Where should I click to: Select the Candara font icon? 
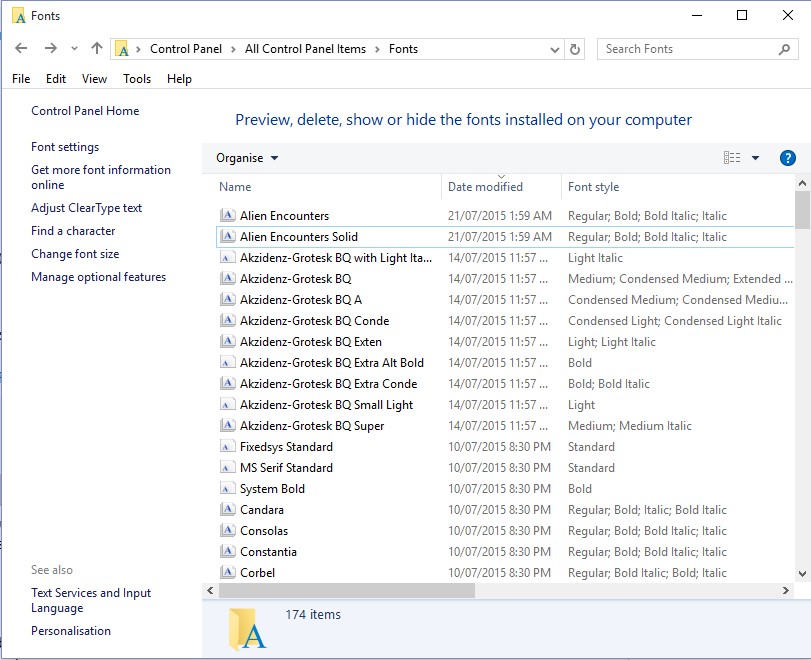pyautogui.click(x=227, y=509)
